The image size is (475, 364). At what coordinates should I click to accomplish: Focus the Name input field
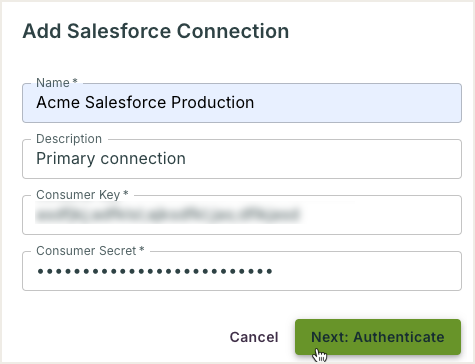(x=242, y=103)
